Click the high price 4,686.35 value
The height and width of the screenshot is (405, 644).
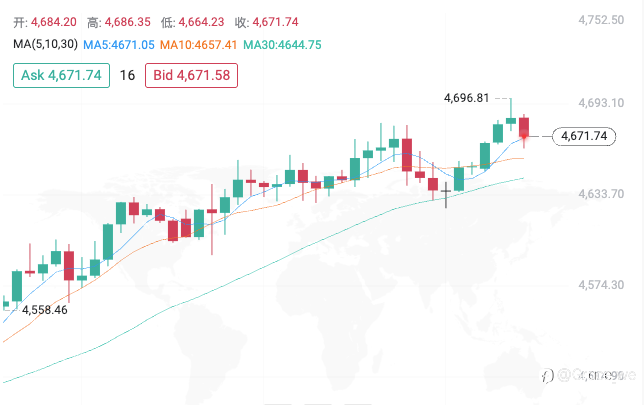coord(128,22)
